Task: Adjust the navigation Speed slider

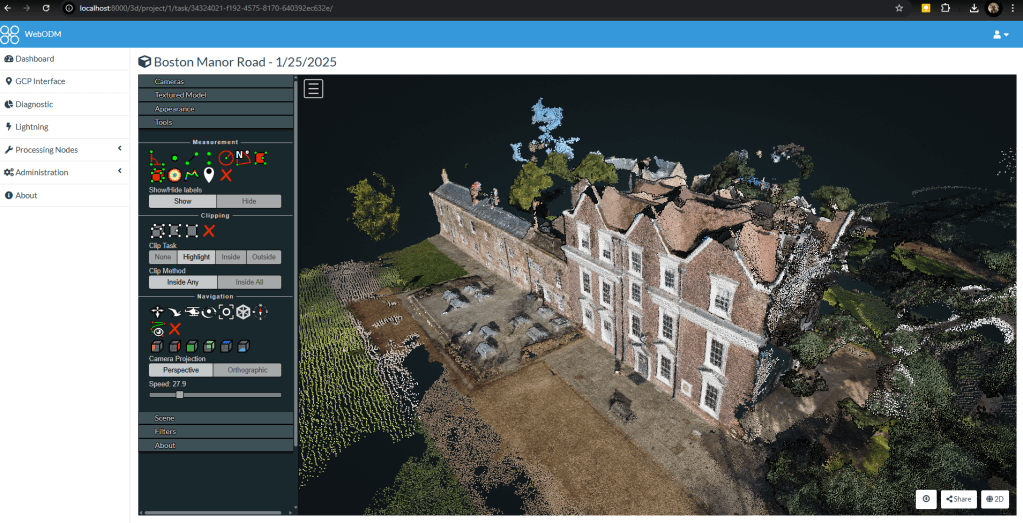Action: click(180, 395)
